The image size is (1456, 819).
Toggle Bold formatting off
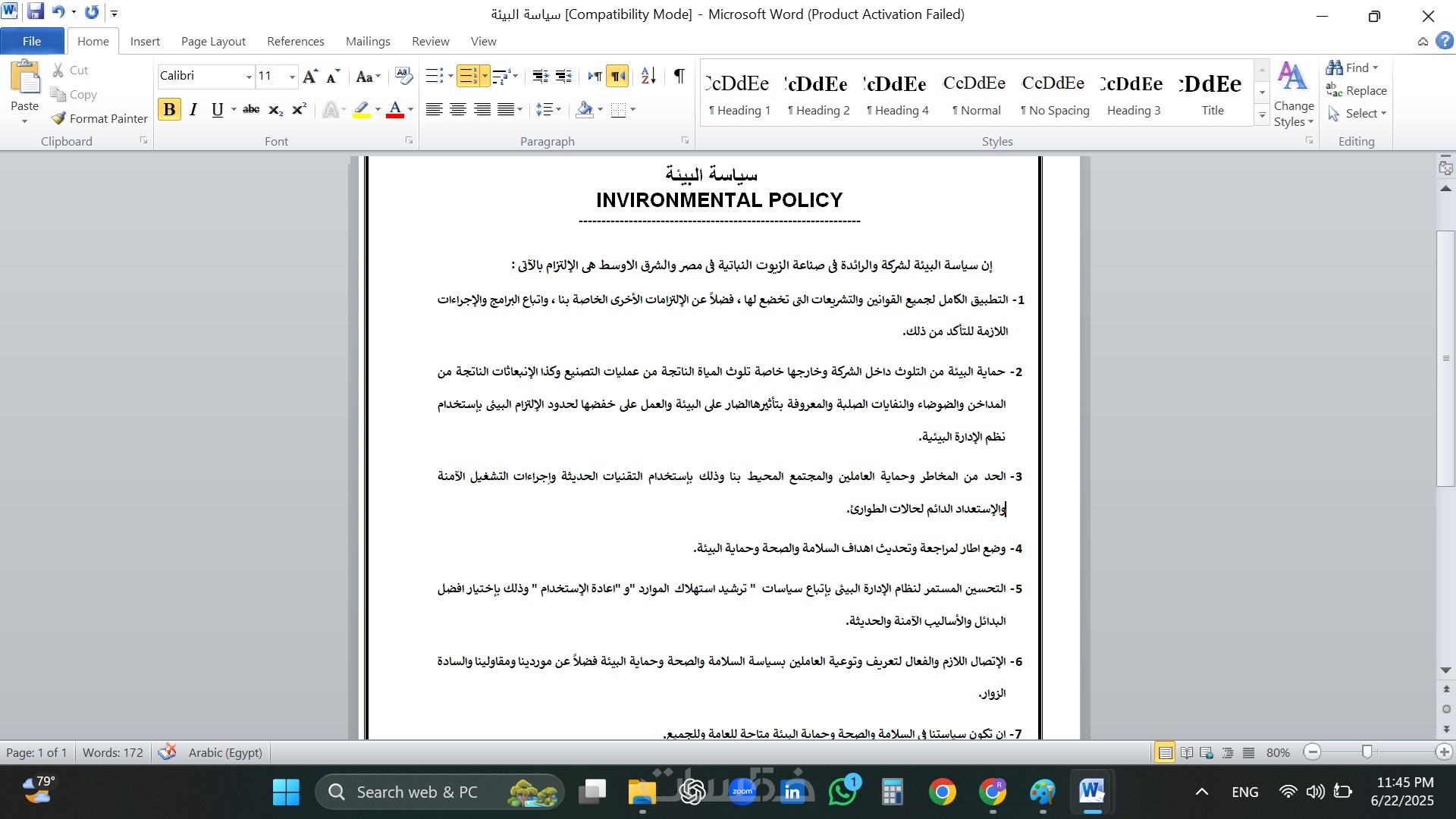[x=169, y=110]
